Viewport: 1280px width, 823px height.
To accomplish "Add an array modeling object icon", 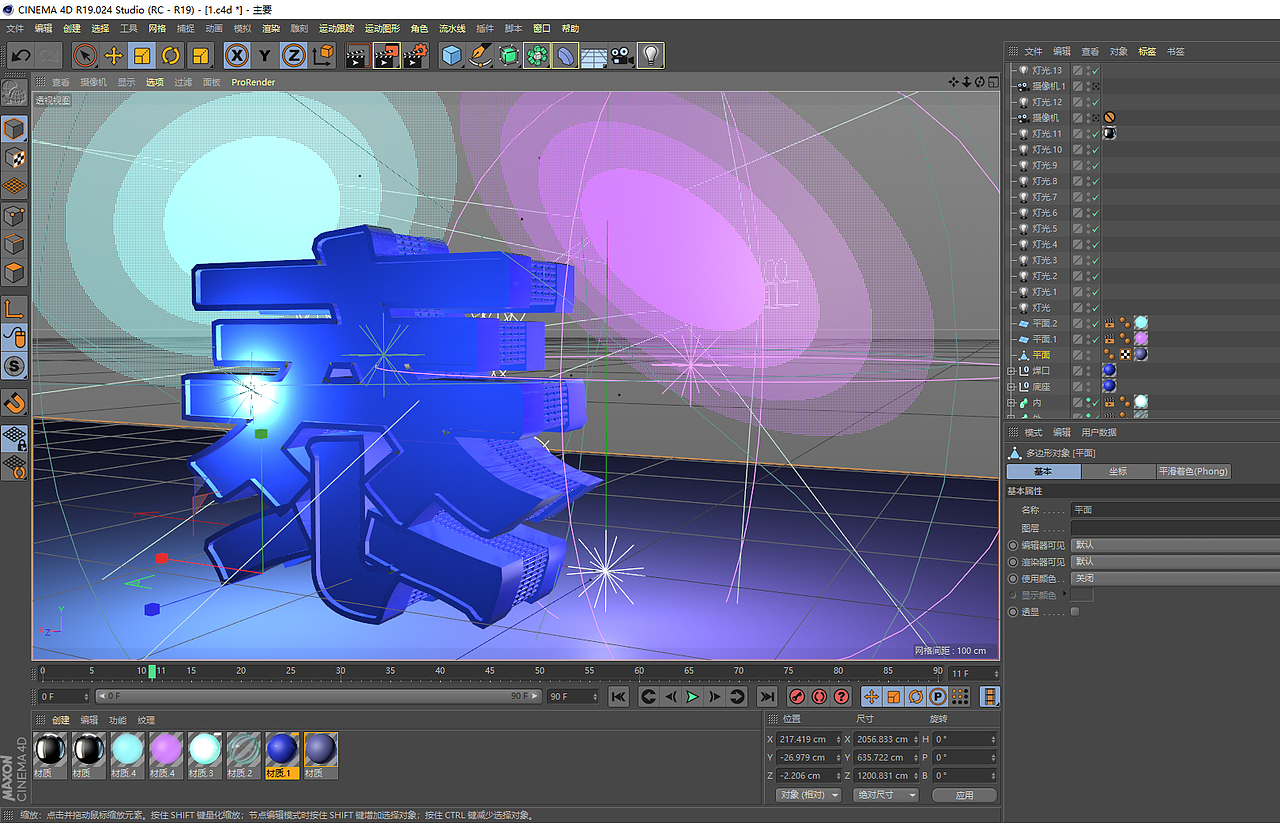I will (x=537, y=56).
